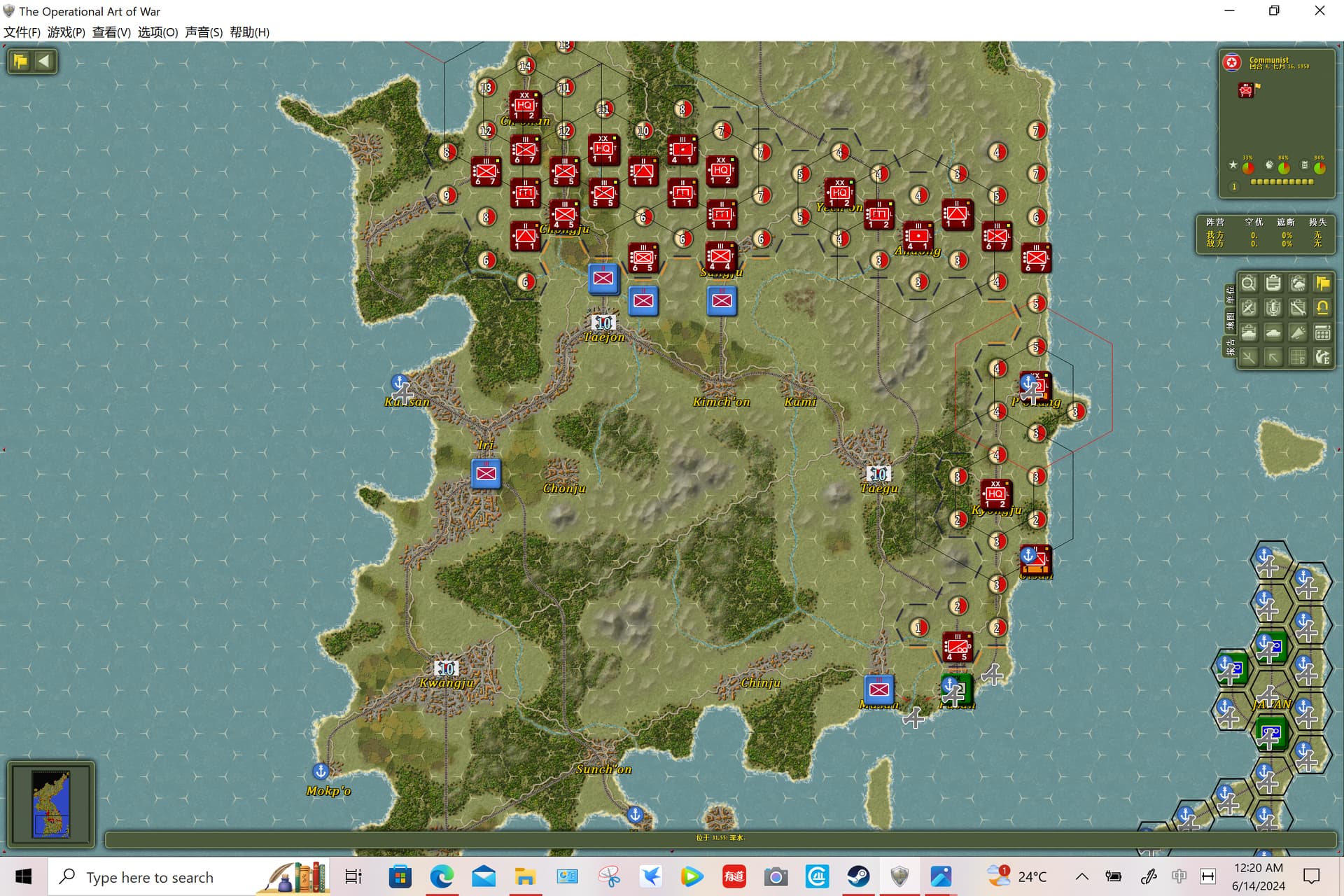The width and height of the screenshot is (1344, 896).
Task: Switch to the 地图 side tab
Action: (x=1231, y=321)
